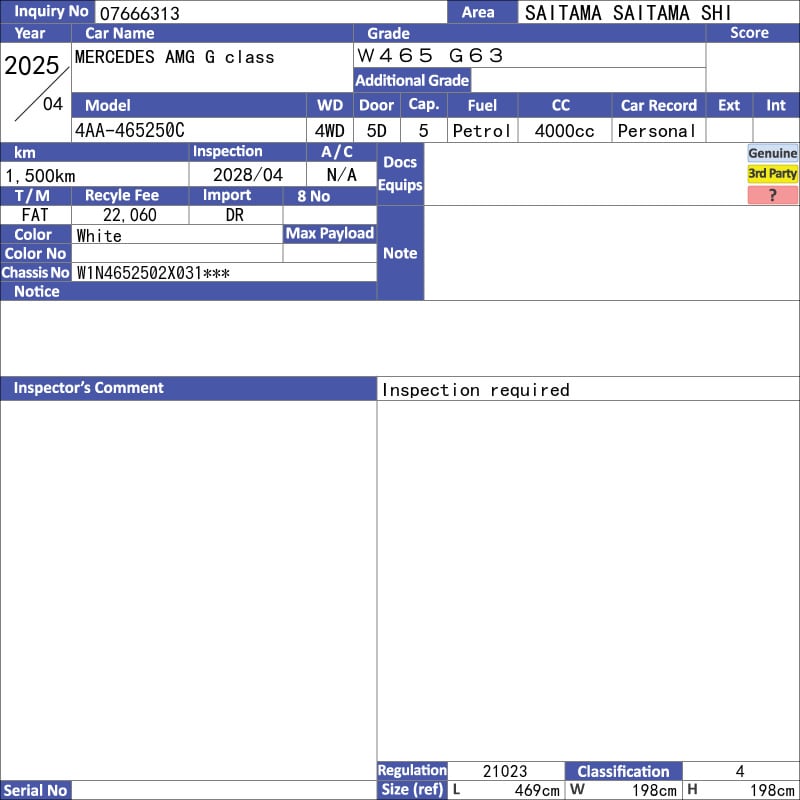Click the inspection date 2028/04
Image resolution: width=800 pixels, height=800 pixels.
click(248, 175)
